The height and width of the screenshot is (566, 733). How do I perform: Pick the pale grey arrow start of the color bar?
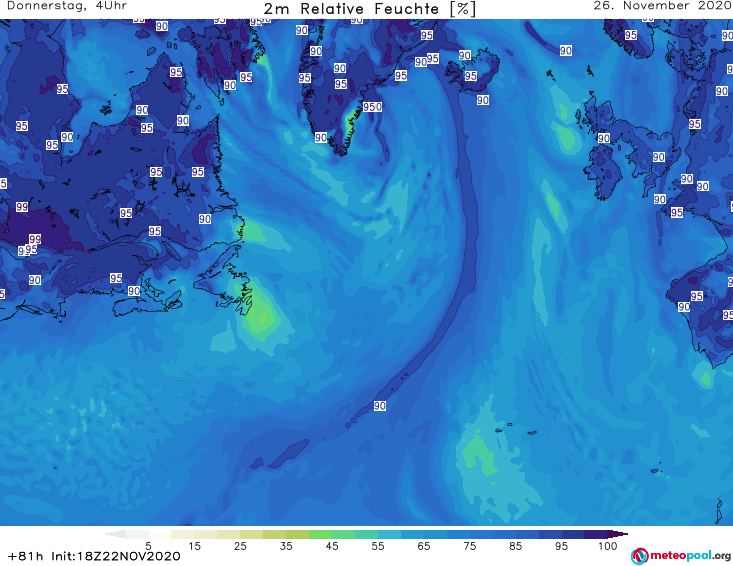pos(115,534)
